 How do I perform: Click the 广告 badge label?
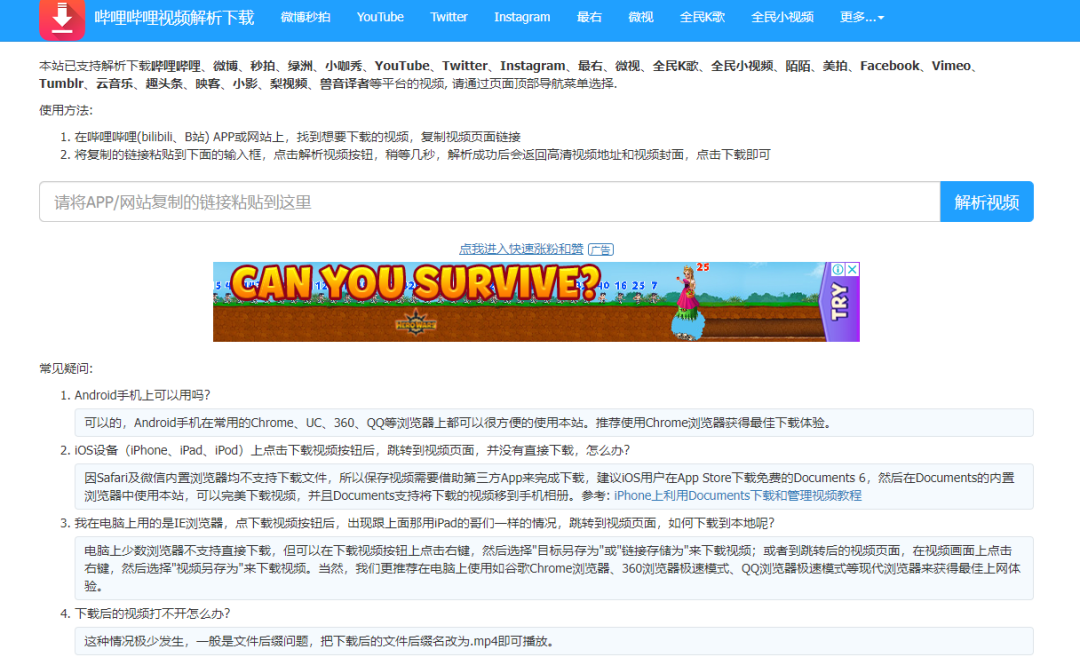click(601, 249)
